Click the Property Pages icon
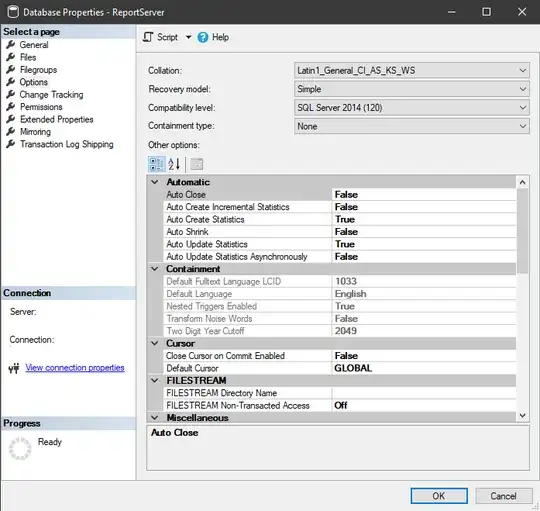This screenshot has width=540, height=511. [x=197, y=164]
